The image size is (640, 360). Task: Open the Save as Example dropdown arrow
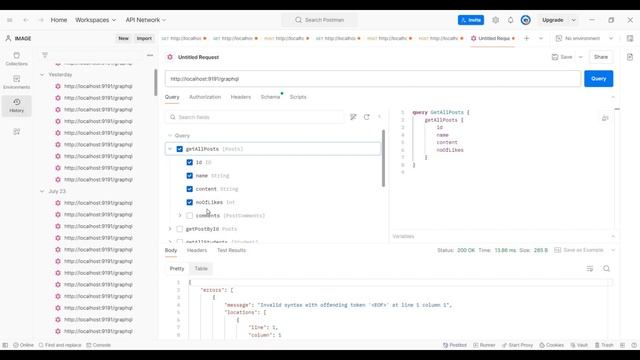tap(613, 250)
